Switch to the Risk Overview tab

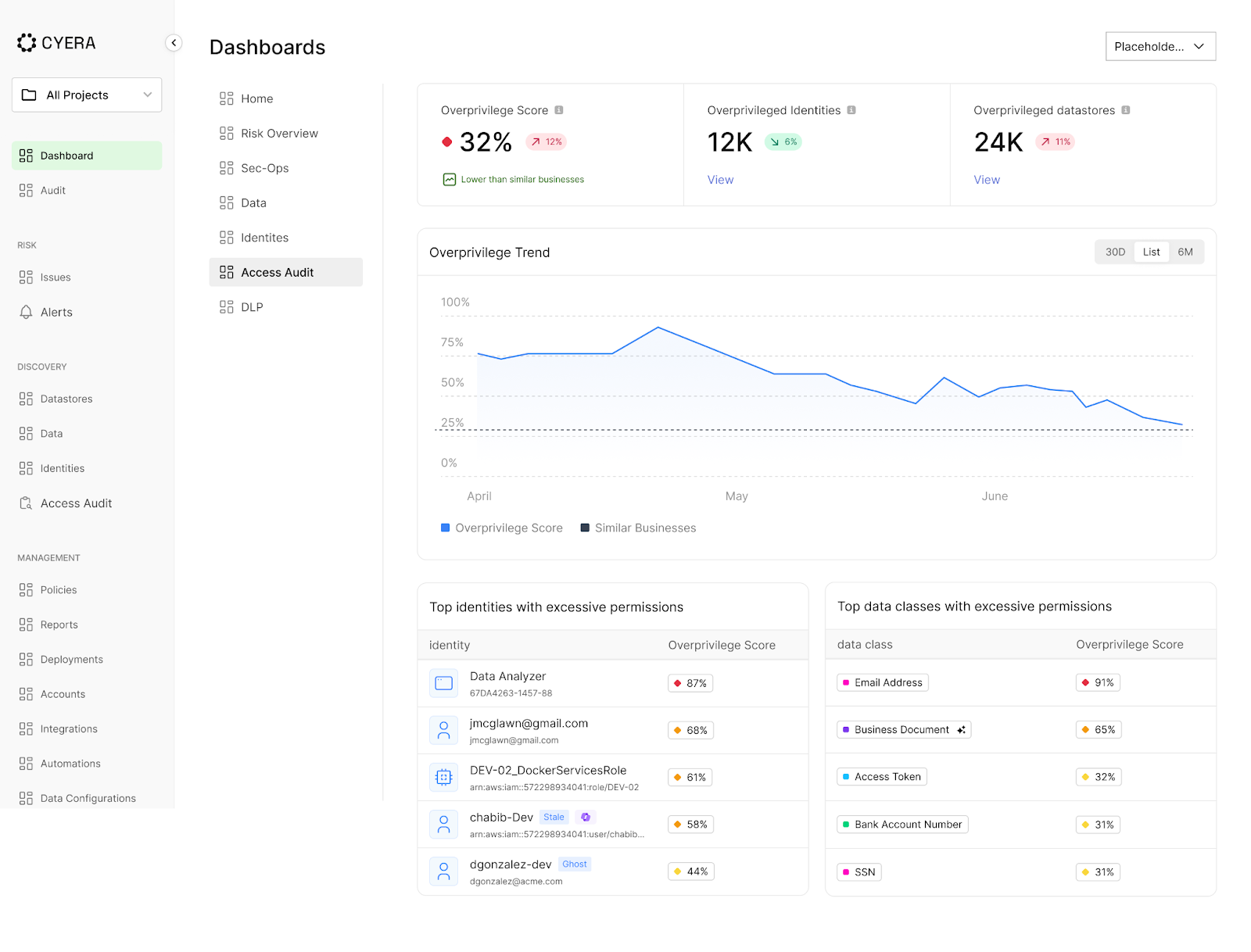coord(279,133)
